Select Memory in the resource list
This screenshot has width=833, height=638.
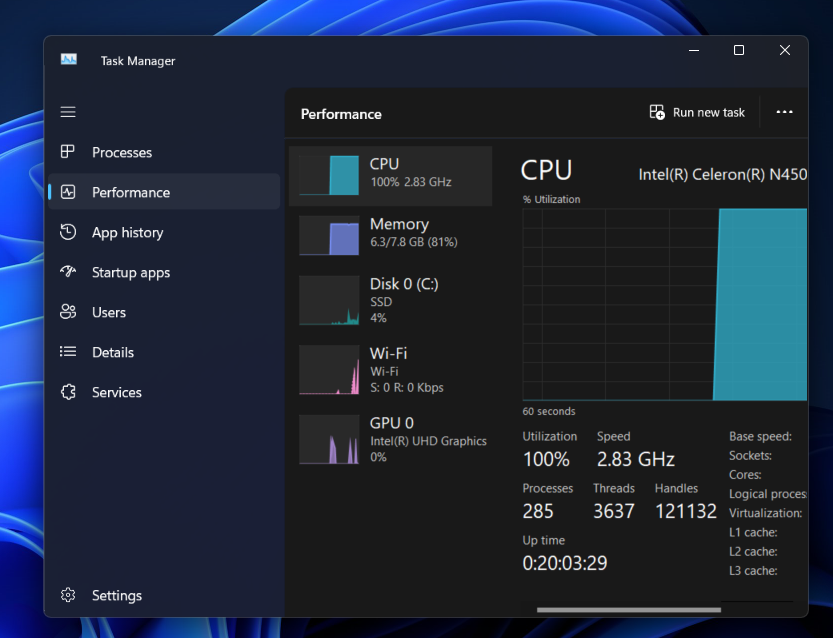click(x=390, y=233)
